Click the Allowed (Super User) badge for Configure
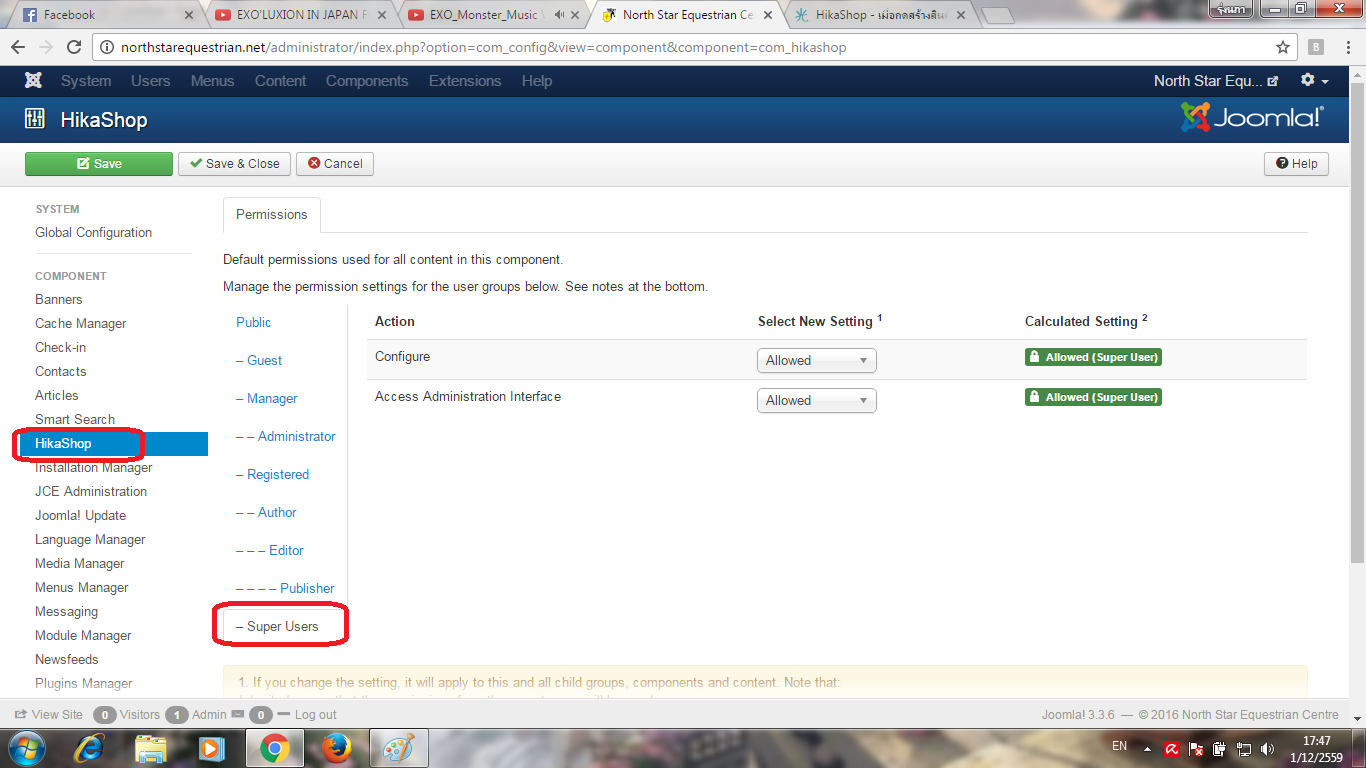 click(x=1093, y=357)
